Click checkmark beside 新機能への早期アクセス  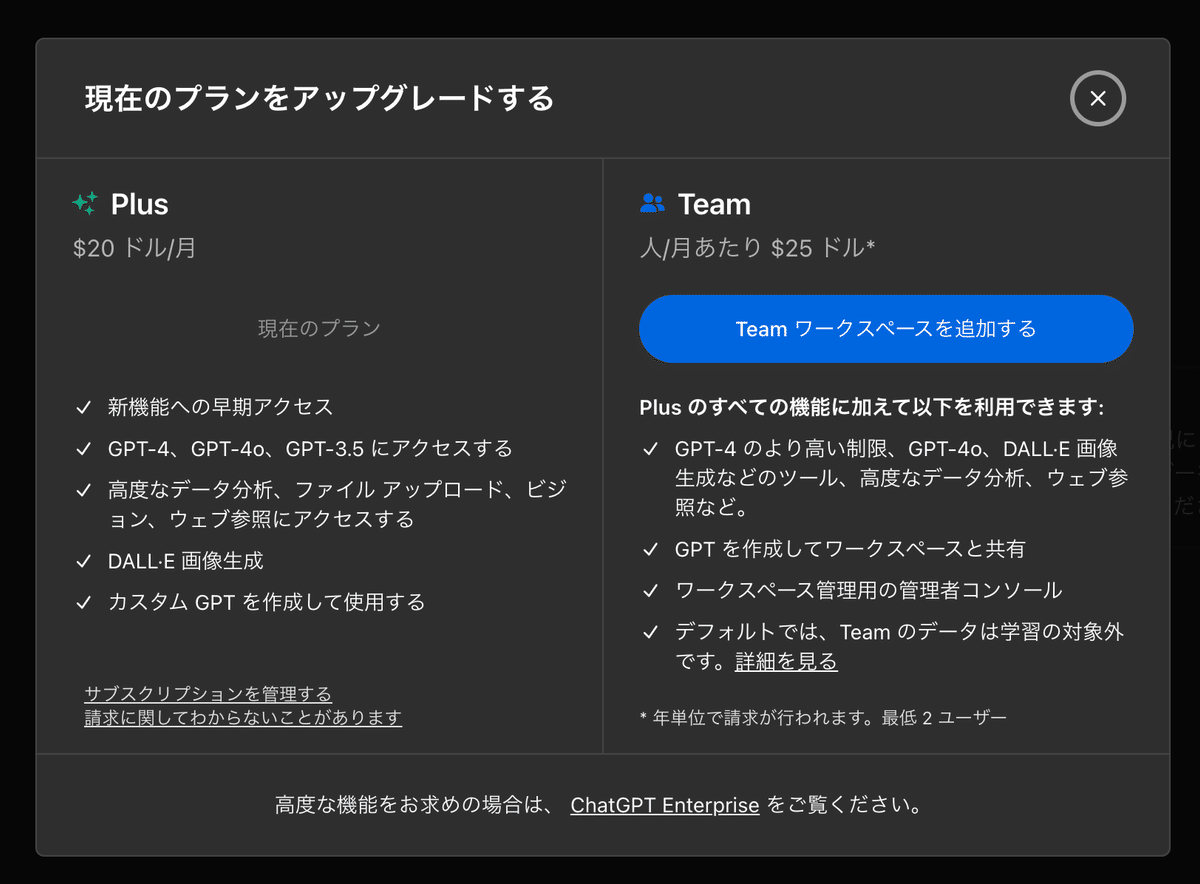point(84,408)
